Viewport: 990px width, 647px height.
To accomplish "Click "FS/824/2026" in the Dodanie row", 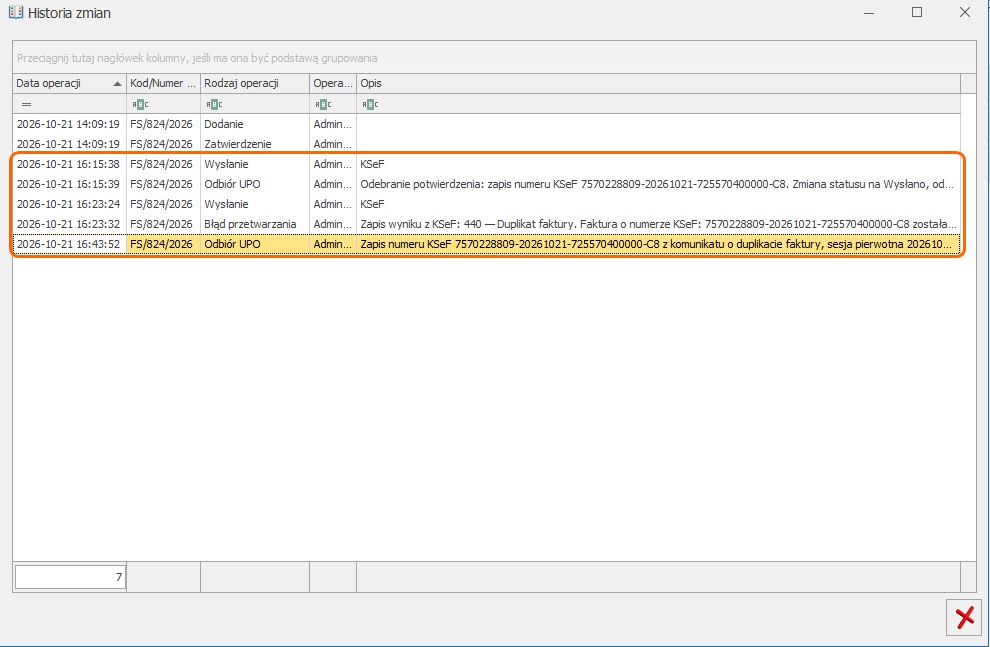I will (164, 124).
